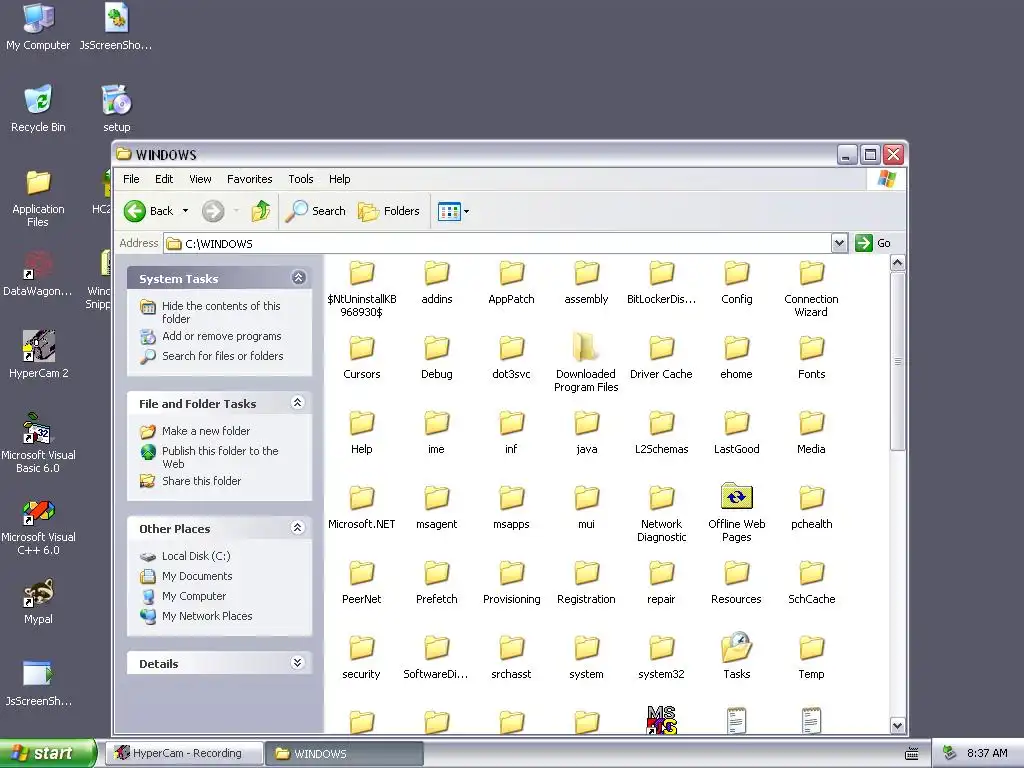Select the My Computer desktop icon
The height and width of the screenshot is (768, 1024).
[38, 27]
